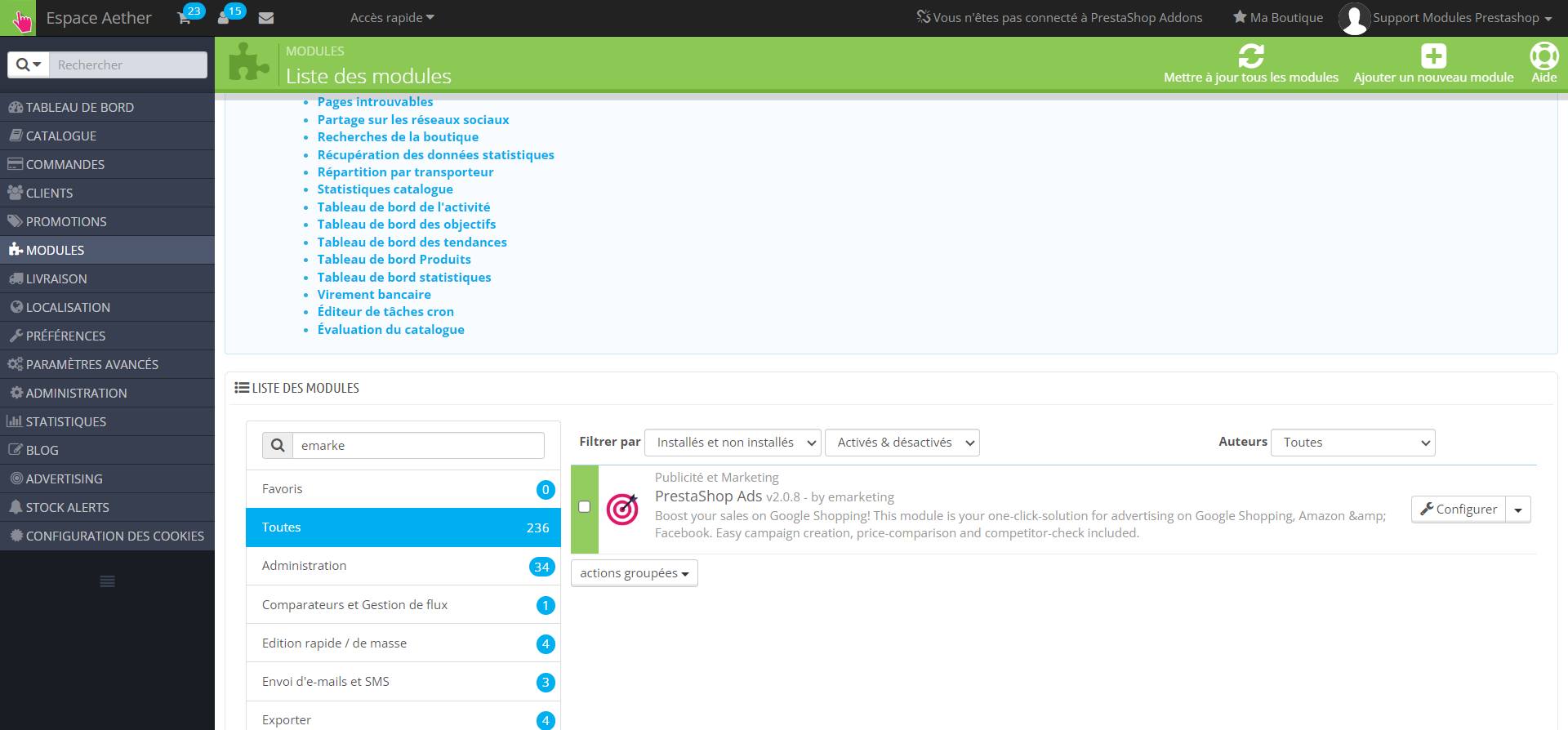Click the Addons disconnected link icon
The height and width of the screenshot is (730, 1568).
click(924, 17)
